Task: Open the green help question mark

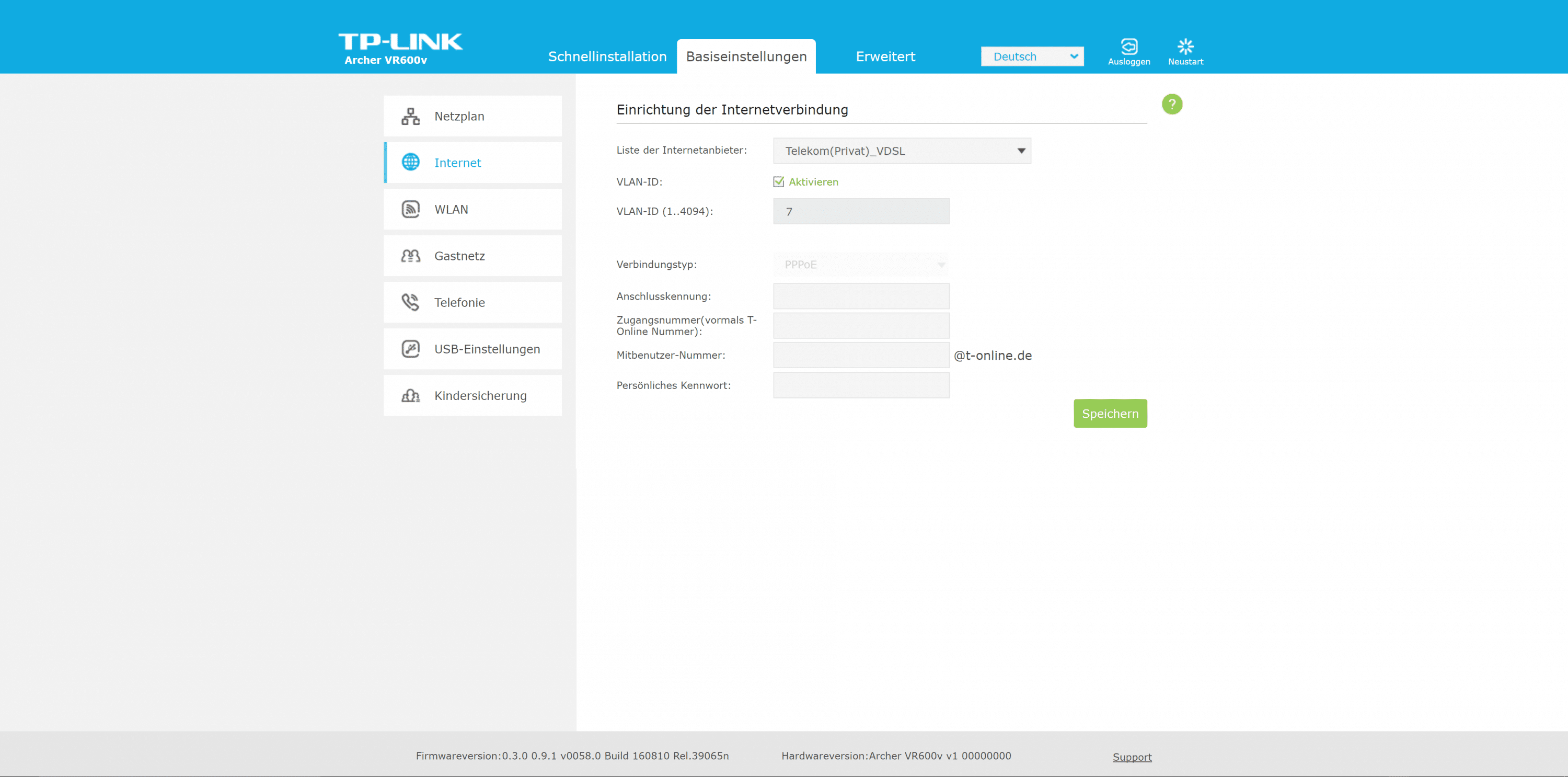Action: [x=1172, y=104]
